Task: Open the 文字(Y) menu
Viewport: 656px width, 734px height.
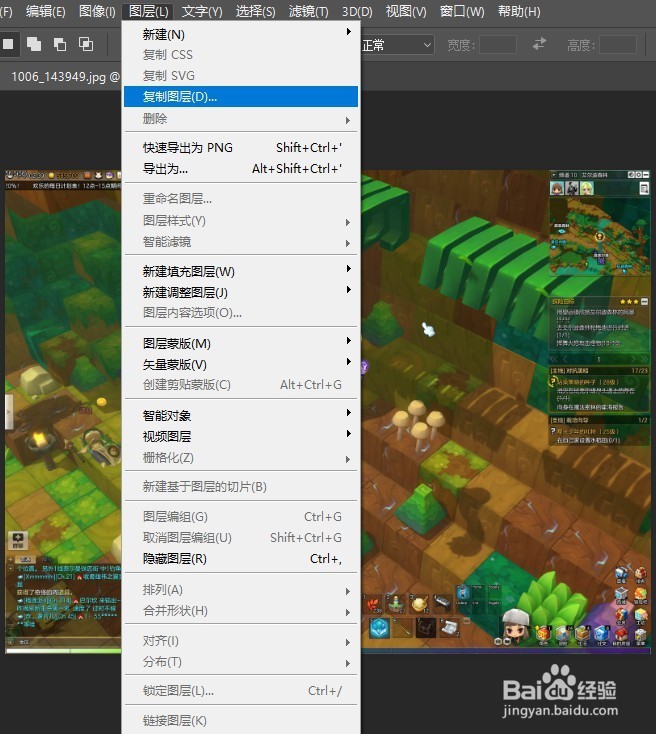Action: click(202, 11)
